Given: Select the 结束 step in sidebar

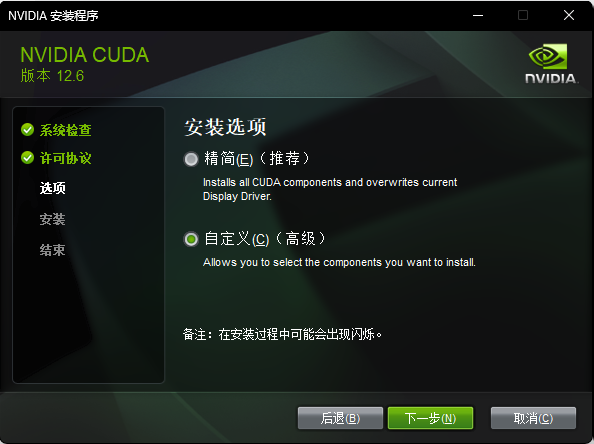Looking at the screenshot, I should coord(53,250).
